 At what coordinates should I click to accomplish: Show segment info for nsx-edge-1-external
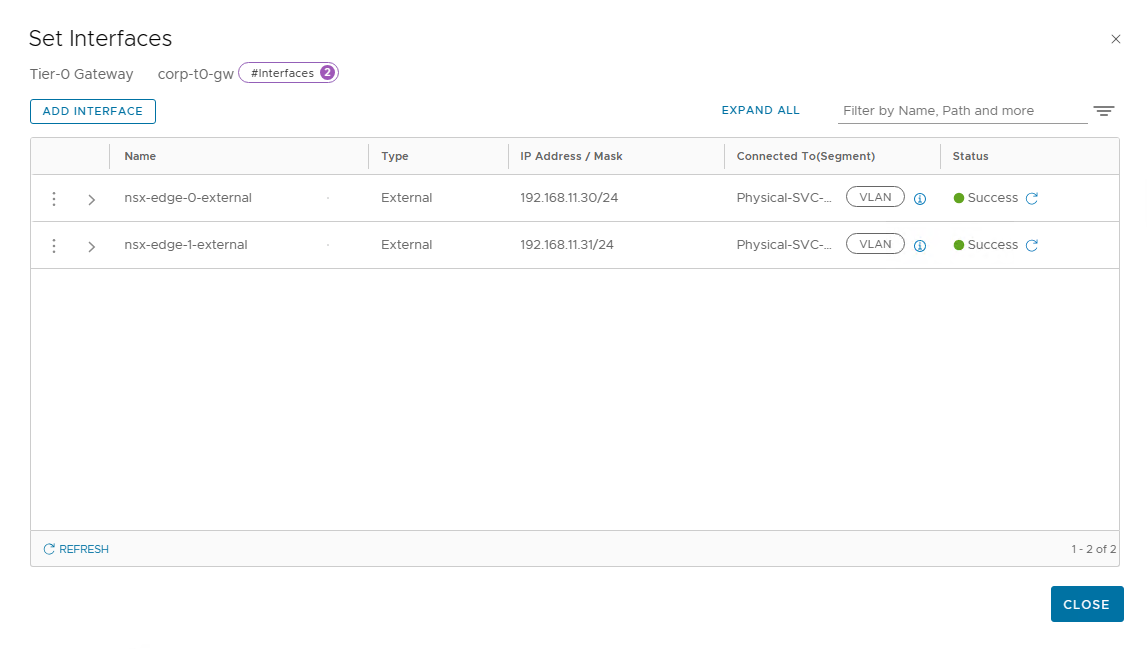pyautogui.click(x=920, y=245)
